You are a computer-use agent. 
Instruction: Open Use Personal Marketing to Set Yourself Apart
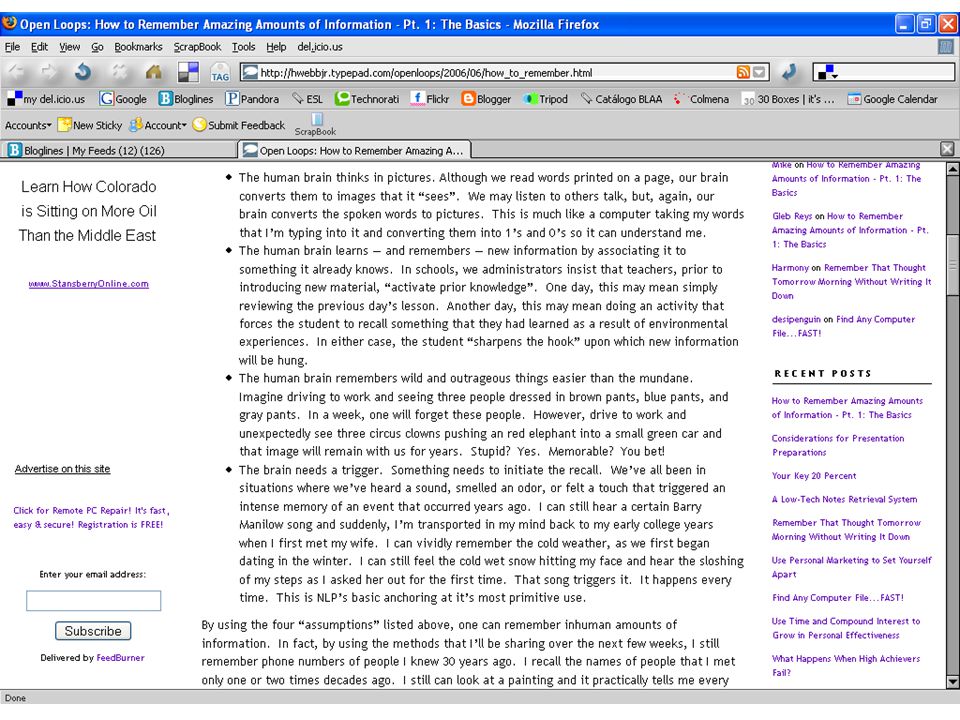tap(852, 567)
